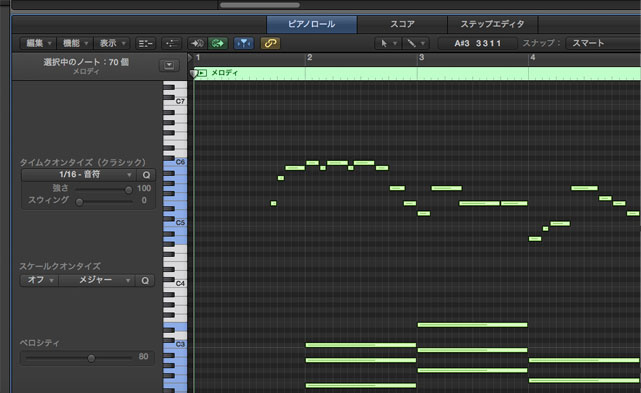Switch to the ピアノロール tab
Viewport: 641px width, 393px height.
pyautogui.click(x=312, y=24)
